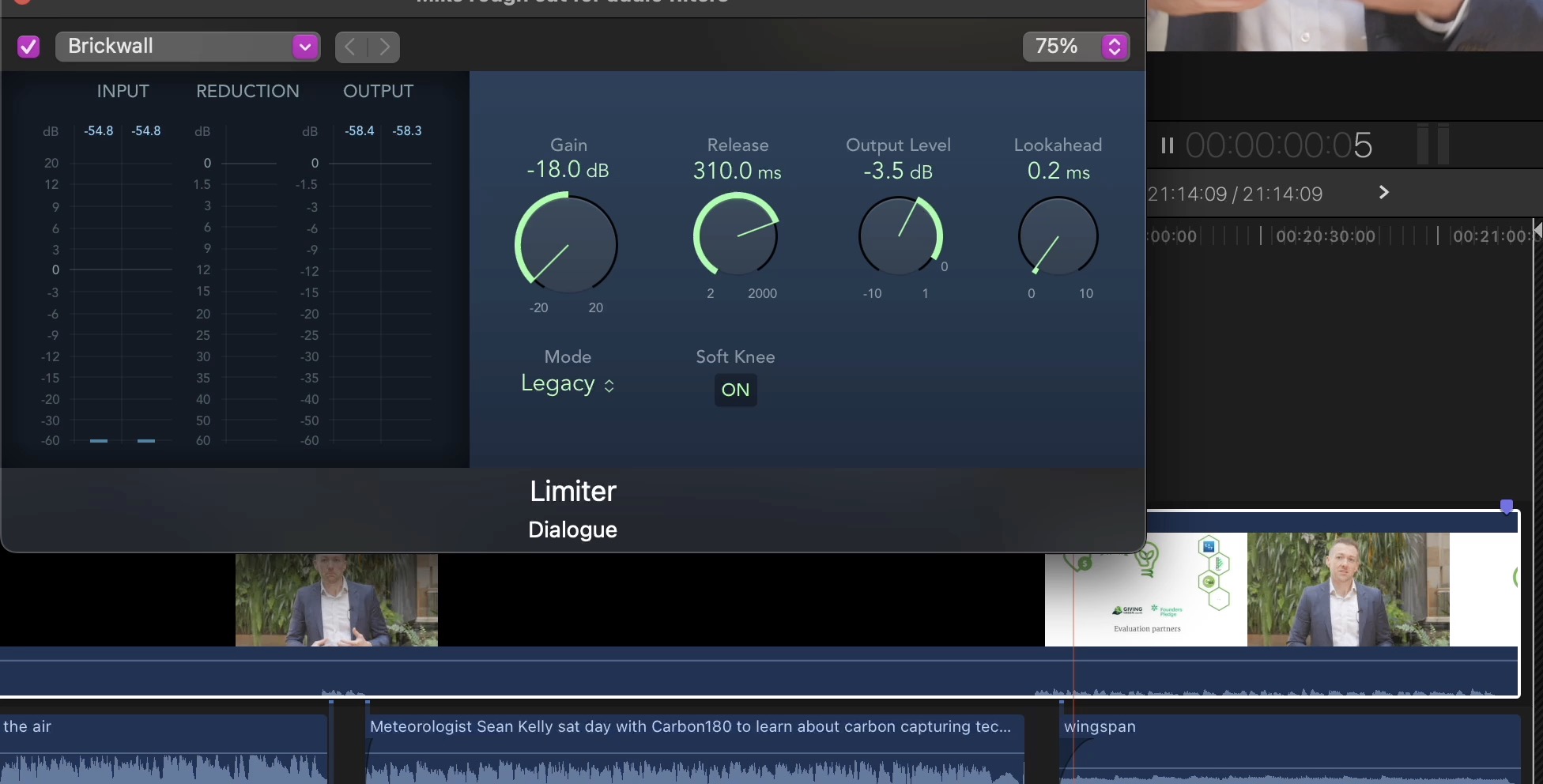Screen dimensions: 1543x784
Task: Click the purple marker above the clip
Action: [x=1507, y=506]
